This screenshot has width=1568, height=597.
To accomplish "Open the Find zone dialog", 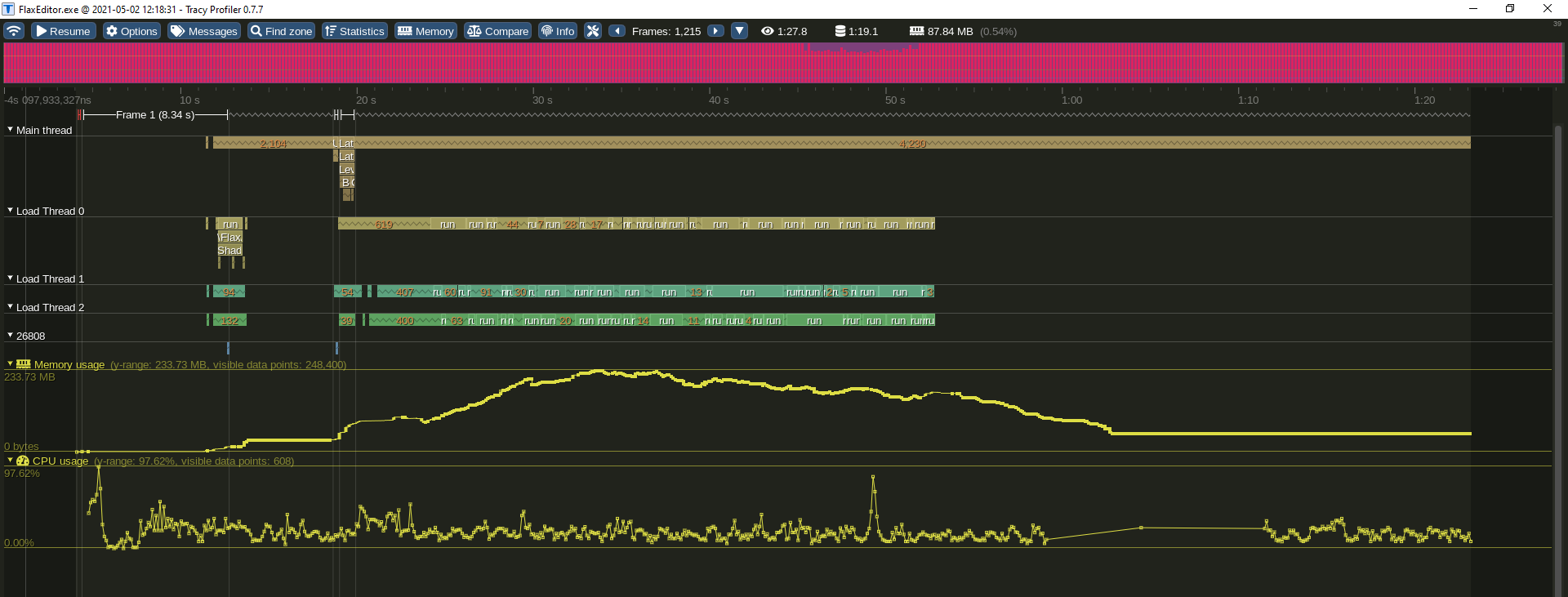I will 281,31.
